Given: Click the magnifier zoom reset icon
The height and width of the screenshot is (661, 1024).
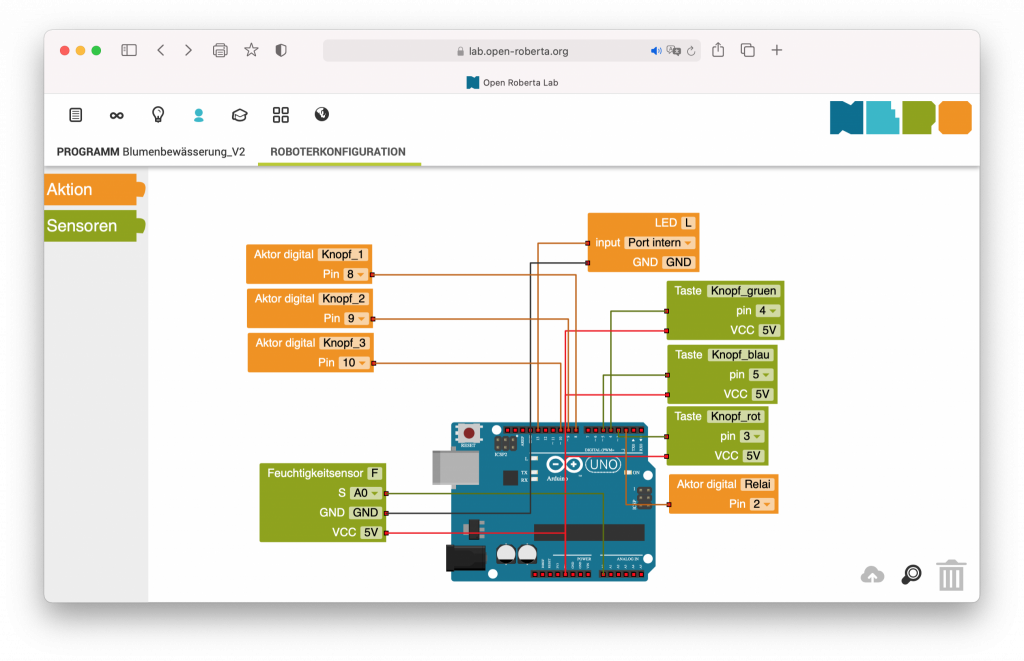Looking at the screenshot, I should 910,575.
